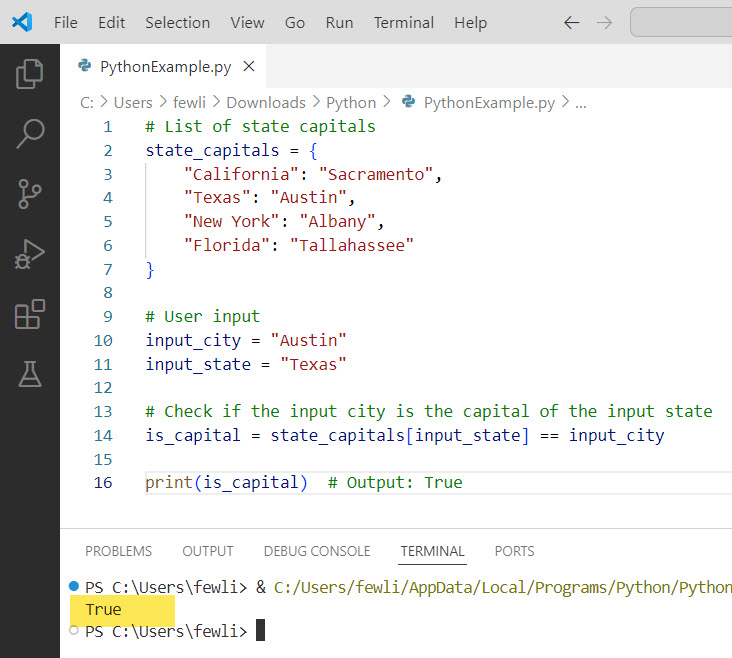
Task: Click the '# User input' comment
Action: click(x=202, y=317)
